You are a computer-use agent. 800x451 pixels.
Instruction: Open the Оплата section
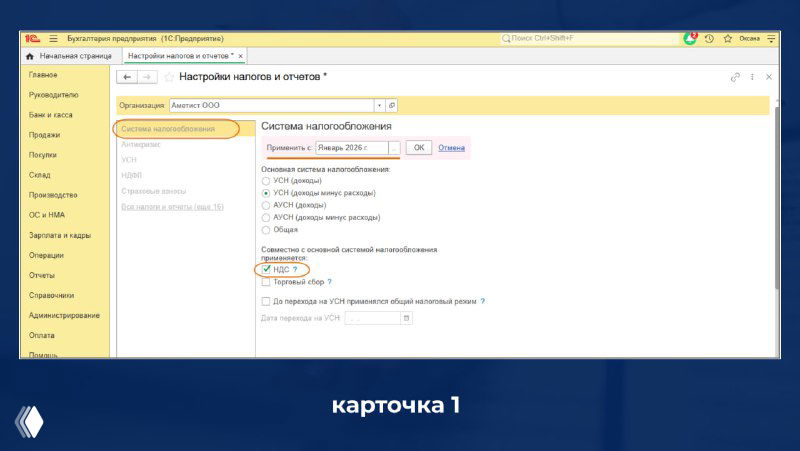41,336
